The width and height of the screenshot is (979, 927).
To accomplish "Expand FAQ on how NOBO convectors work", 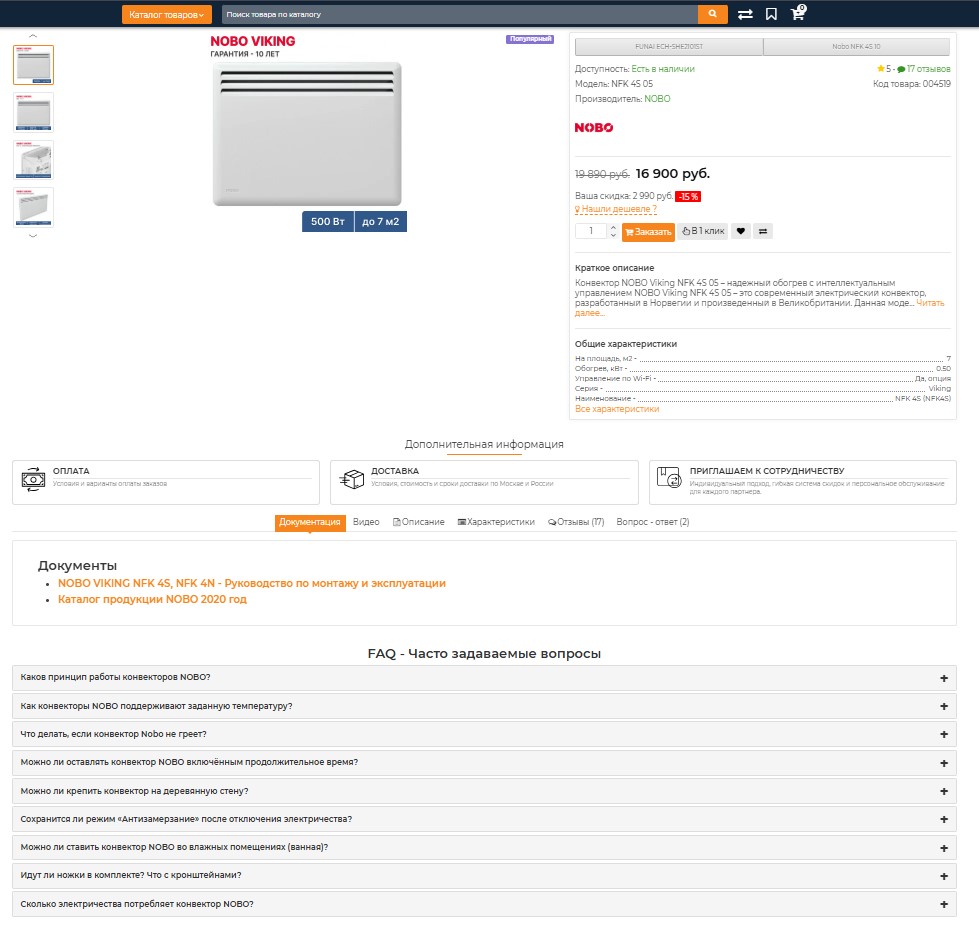I will [x=484, y=678].
